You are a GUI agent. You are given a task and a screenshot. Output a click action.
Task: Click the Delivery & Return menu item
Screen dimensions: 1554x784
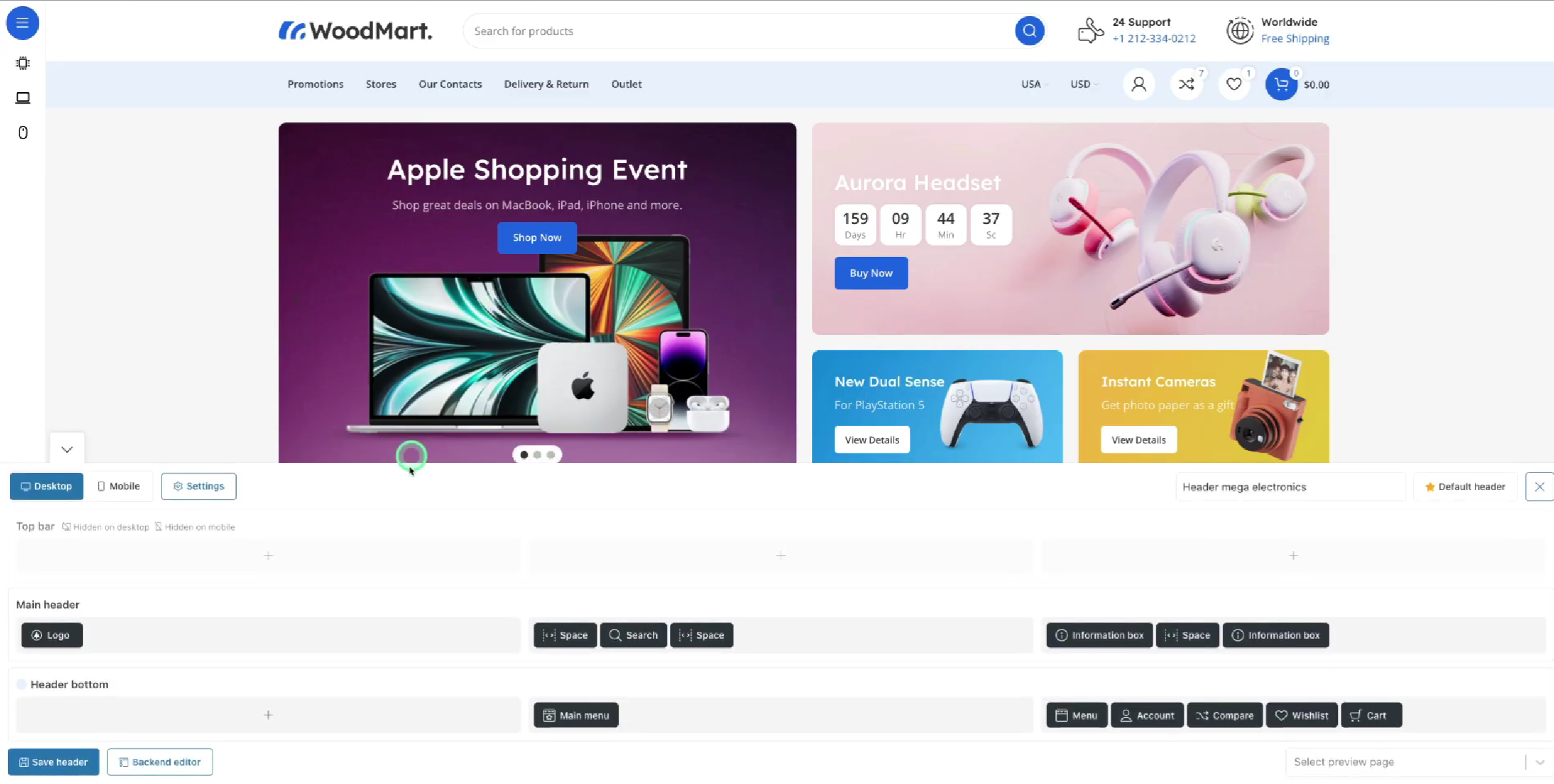pyautogui.click(x=546, y=84)
